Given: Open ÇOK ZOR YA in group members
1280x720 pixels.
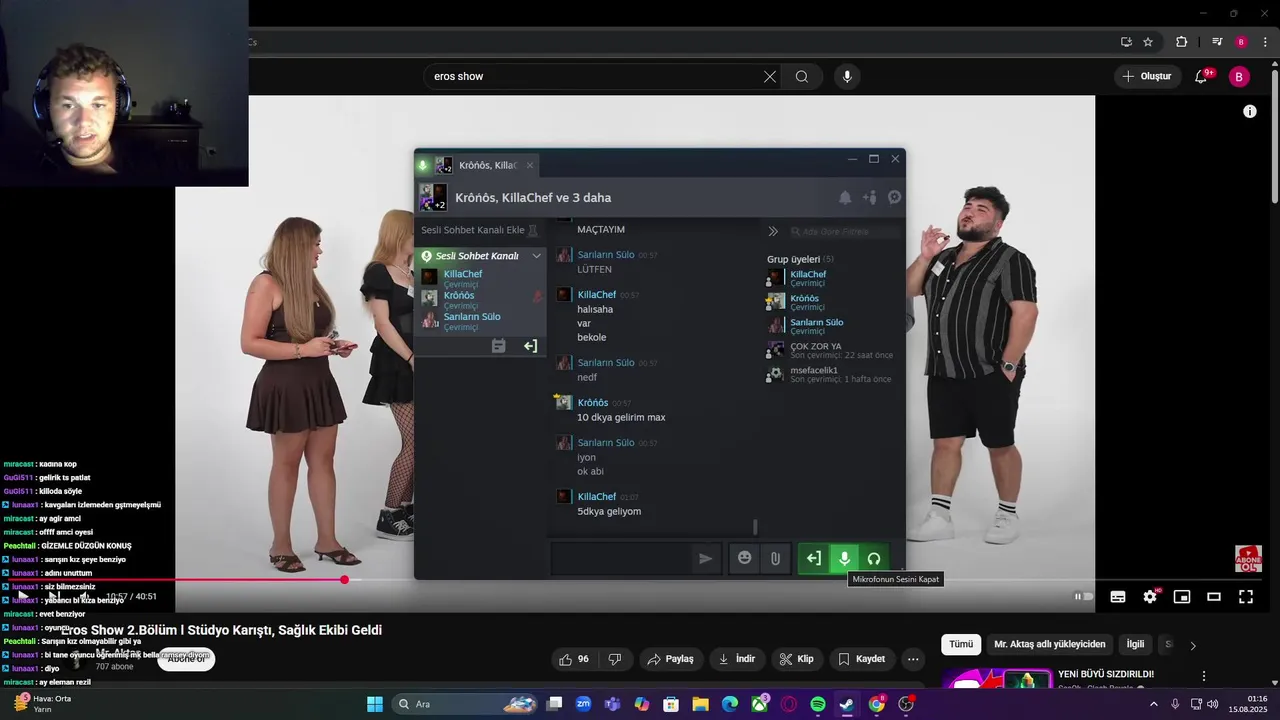Looking at the screenshot, I should click(830, 349).
